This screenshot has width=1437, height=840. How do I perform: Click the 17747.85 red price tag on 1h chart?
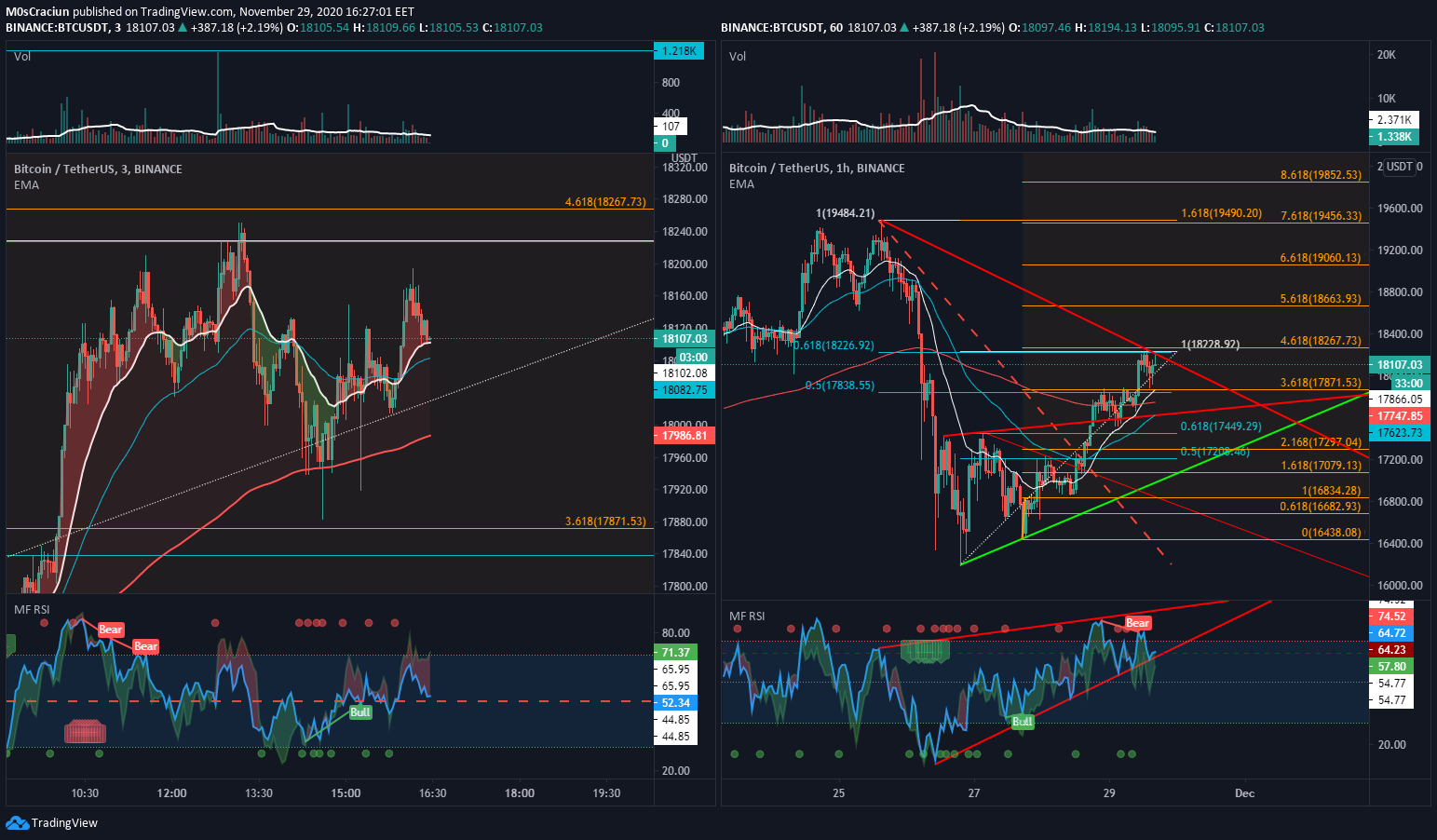point(1400,416)
